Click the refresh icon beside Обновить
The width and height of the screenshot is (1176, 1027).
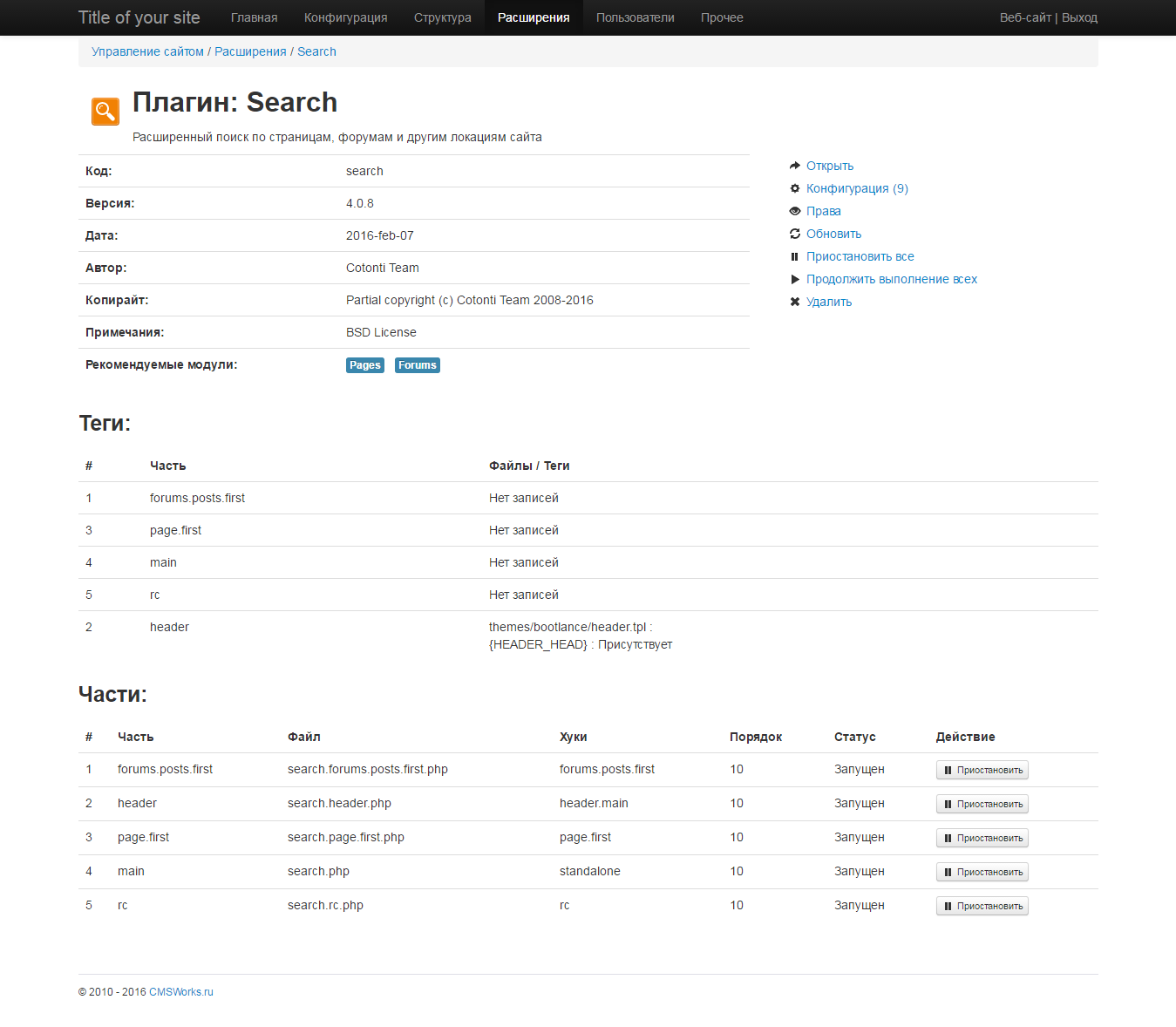[794, 234]
